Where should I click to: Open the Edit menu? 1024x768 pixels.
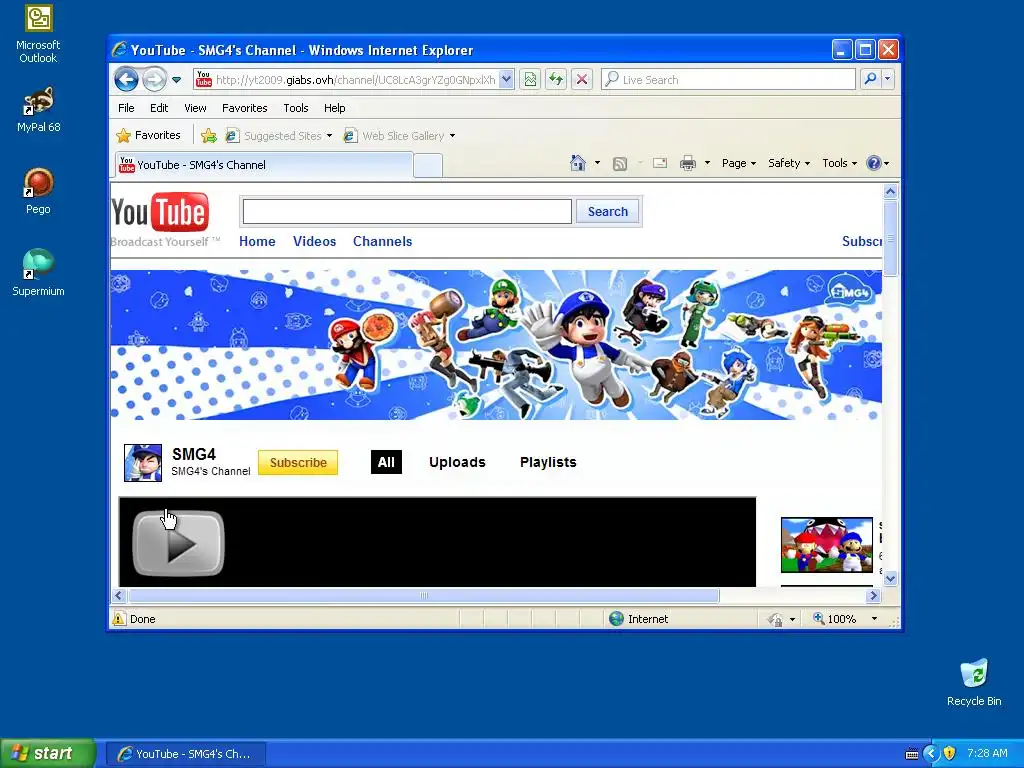coord(159,108)
